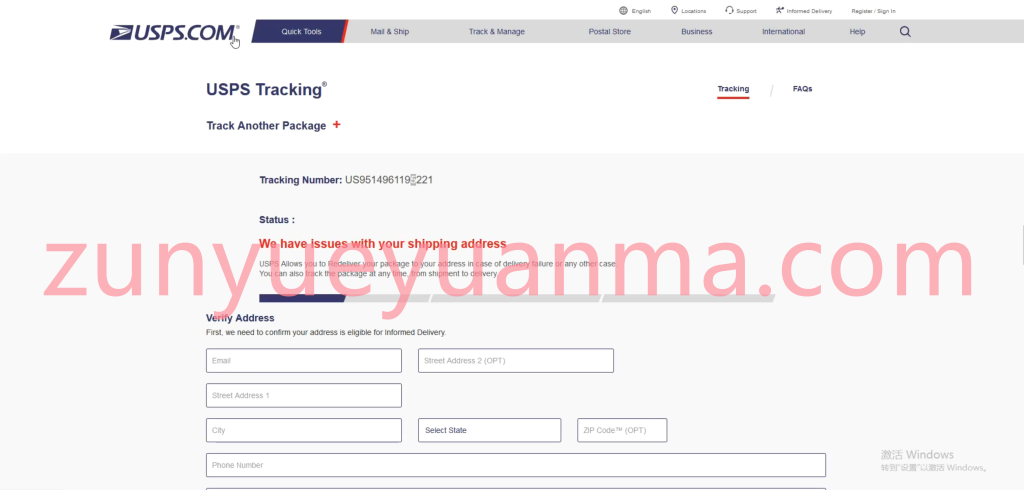Focus the Street Address 2 (OPT) field
Viewport: 1024px width, 490px height.
(x=516, y=361)
